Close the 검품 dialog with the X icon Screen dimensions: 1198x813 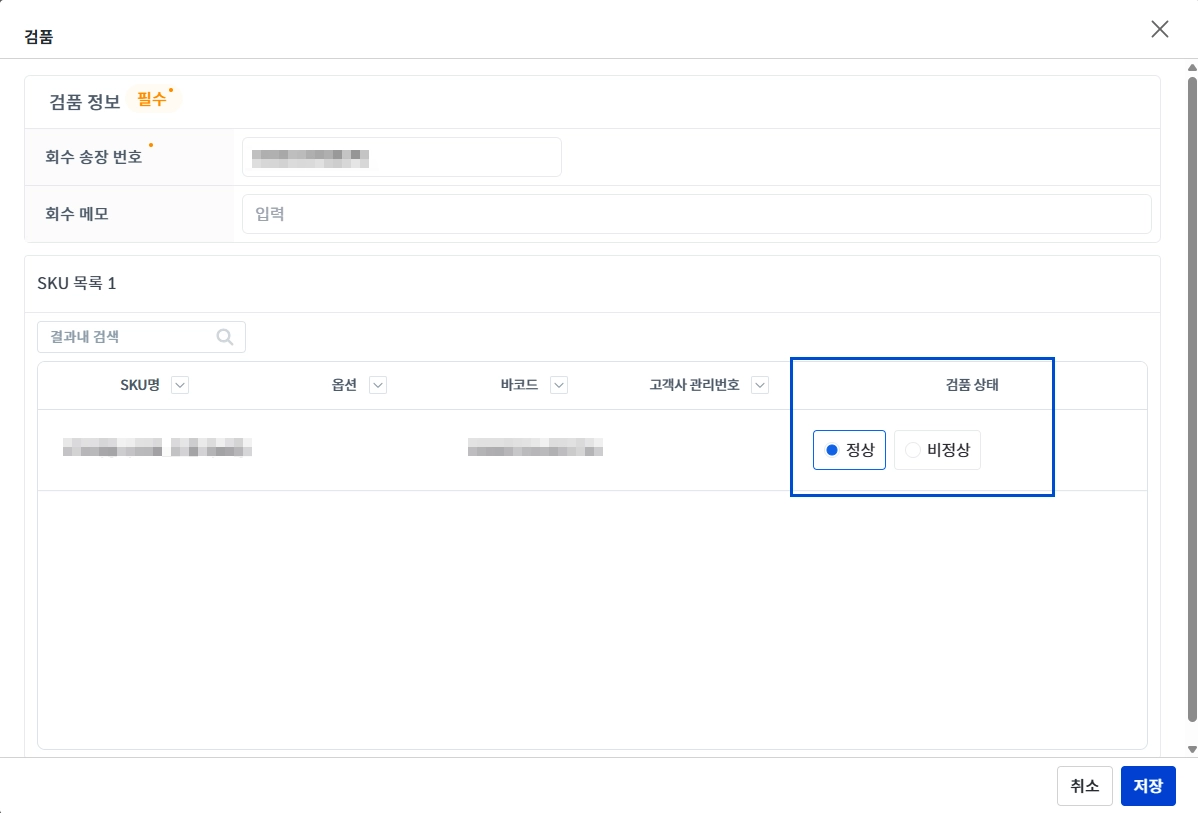(1160, 29)
